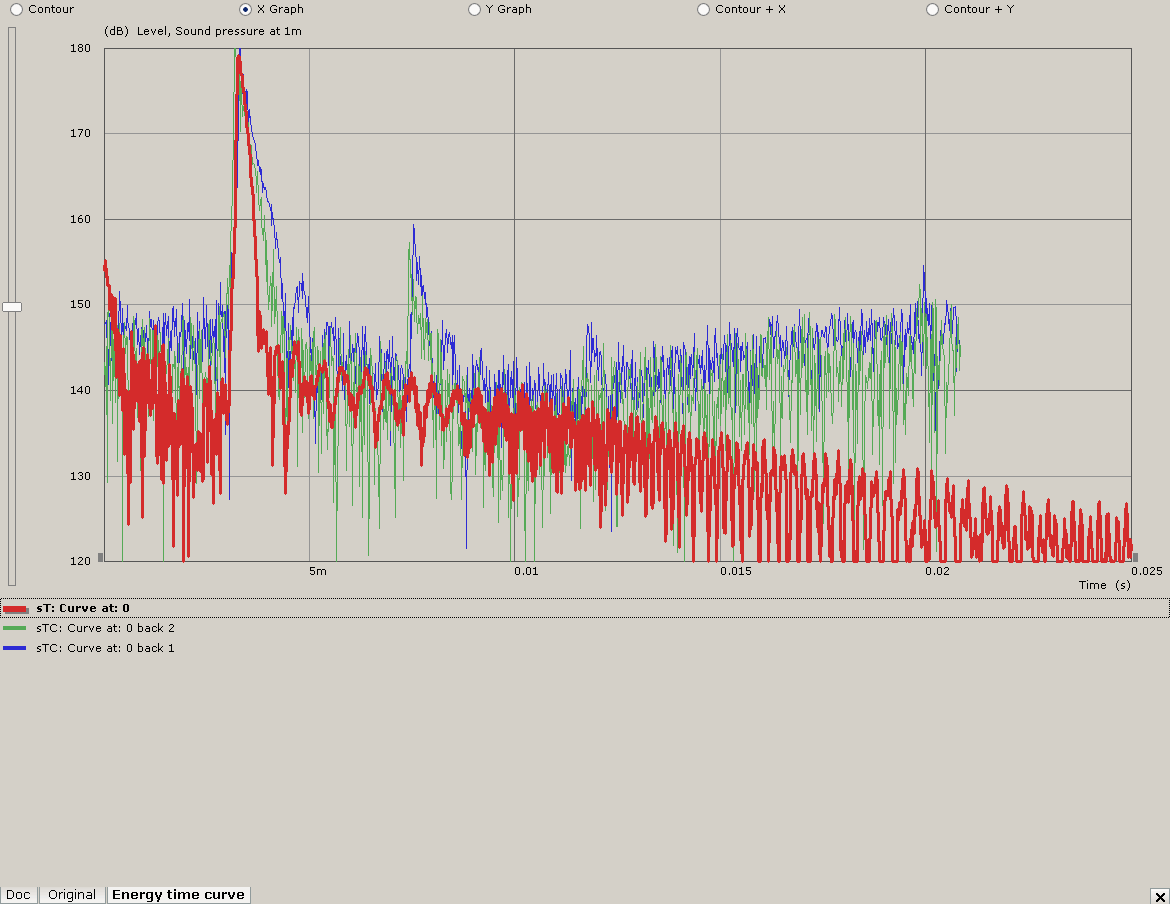Open the Energy time curve tab

point(178,894)
